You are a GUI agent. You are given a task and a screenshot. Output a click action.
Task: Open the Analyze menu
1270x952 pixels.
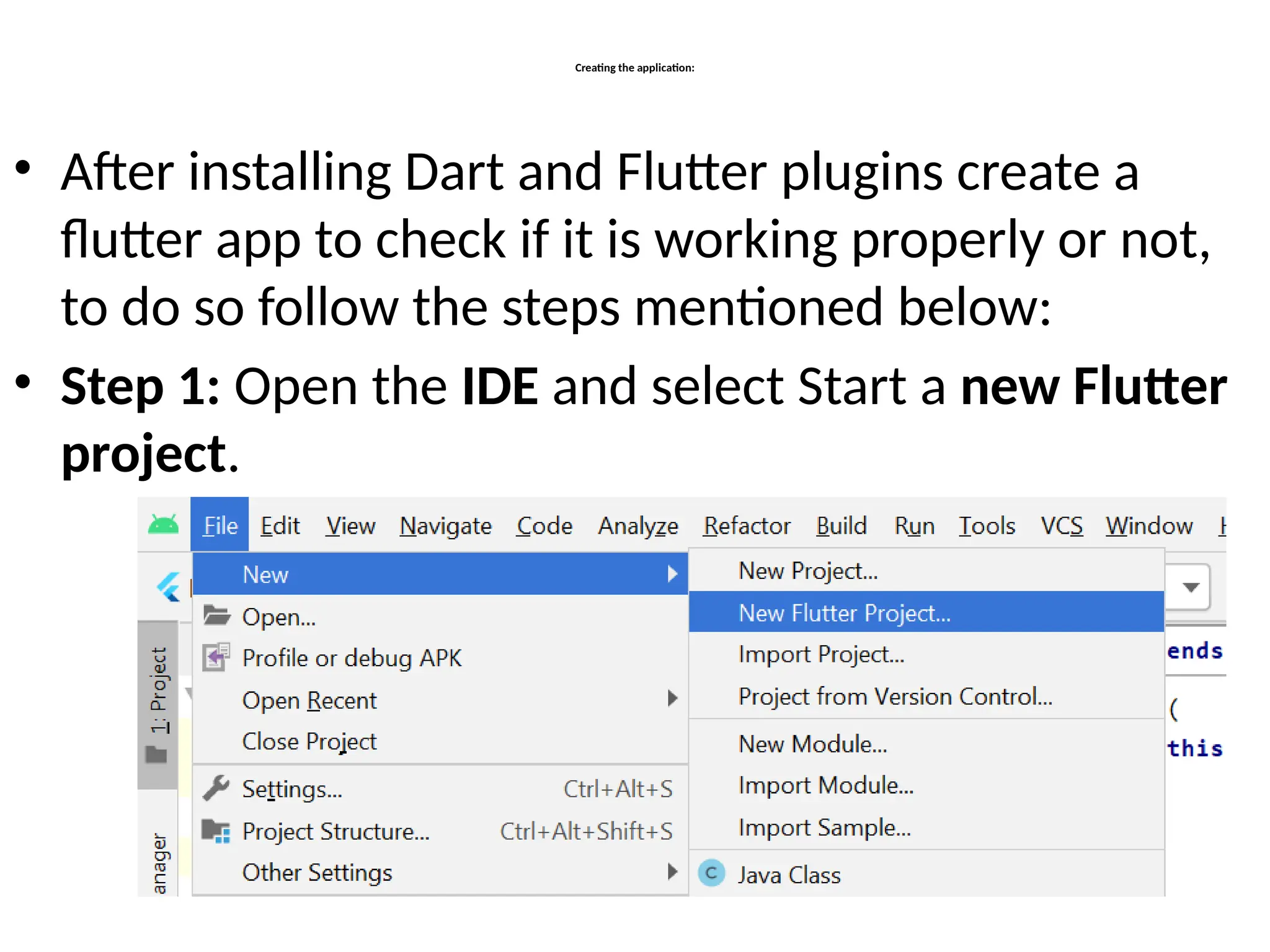coord(638,526)
